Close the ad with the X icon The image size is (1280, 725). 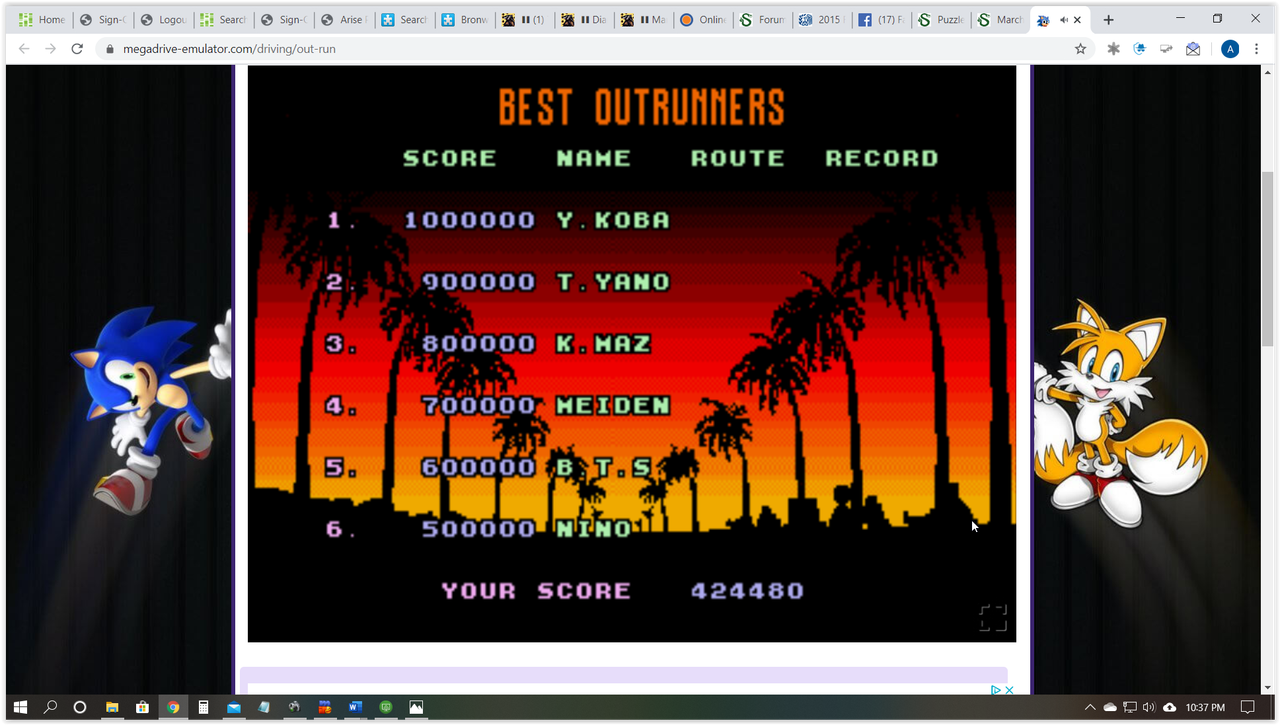(x=1009, y=690)
